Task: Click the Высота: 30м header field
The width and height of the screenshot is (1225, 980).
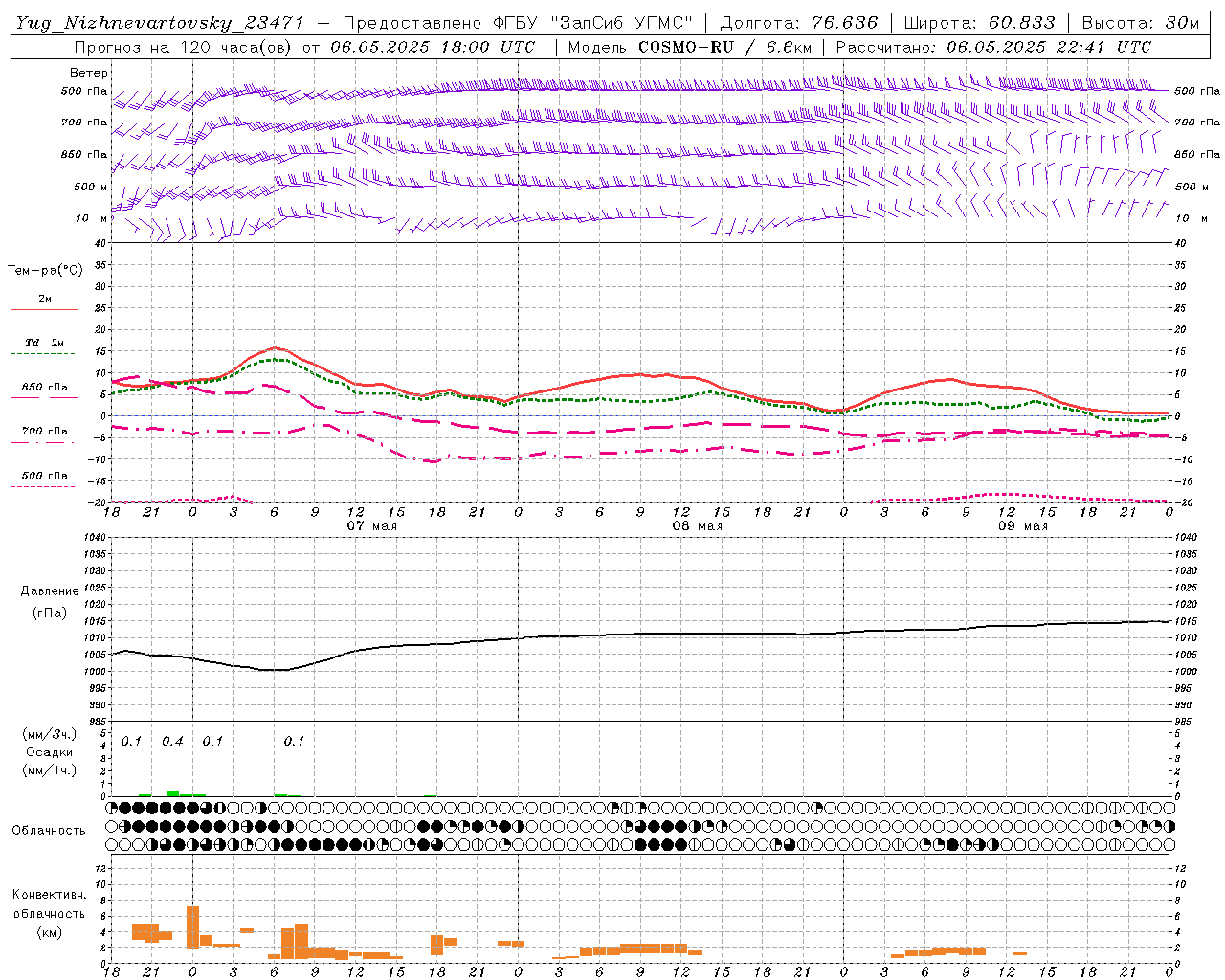Action: pos(1140,23)
